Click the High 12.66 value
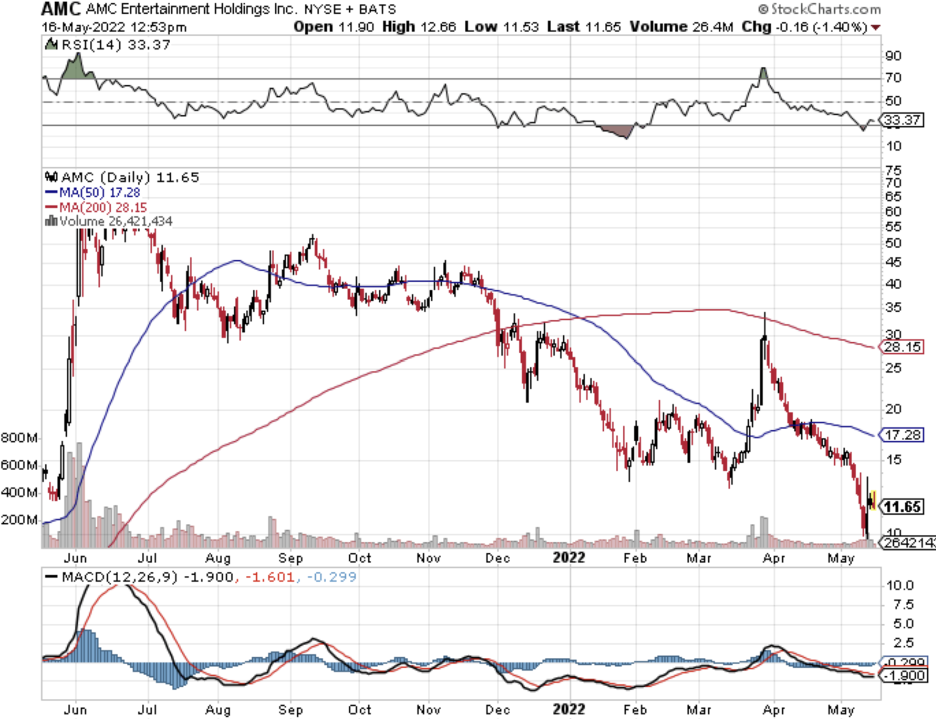This screenshot has height=720, width=936. 419,27
